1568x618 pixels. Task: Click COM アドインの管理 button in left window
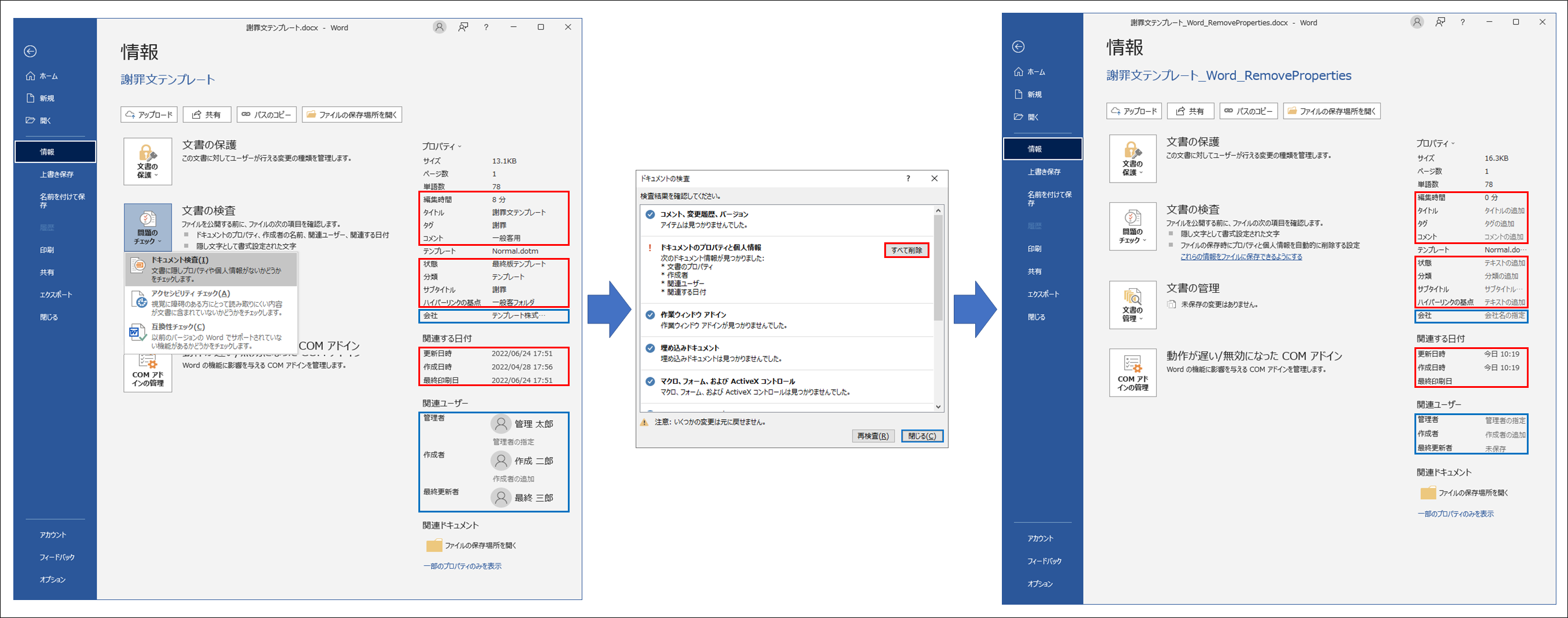pyautogui.click(x=148, y=374)
